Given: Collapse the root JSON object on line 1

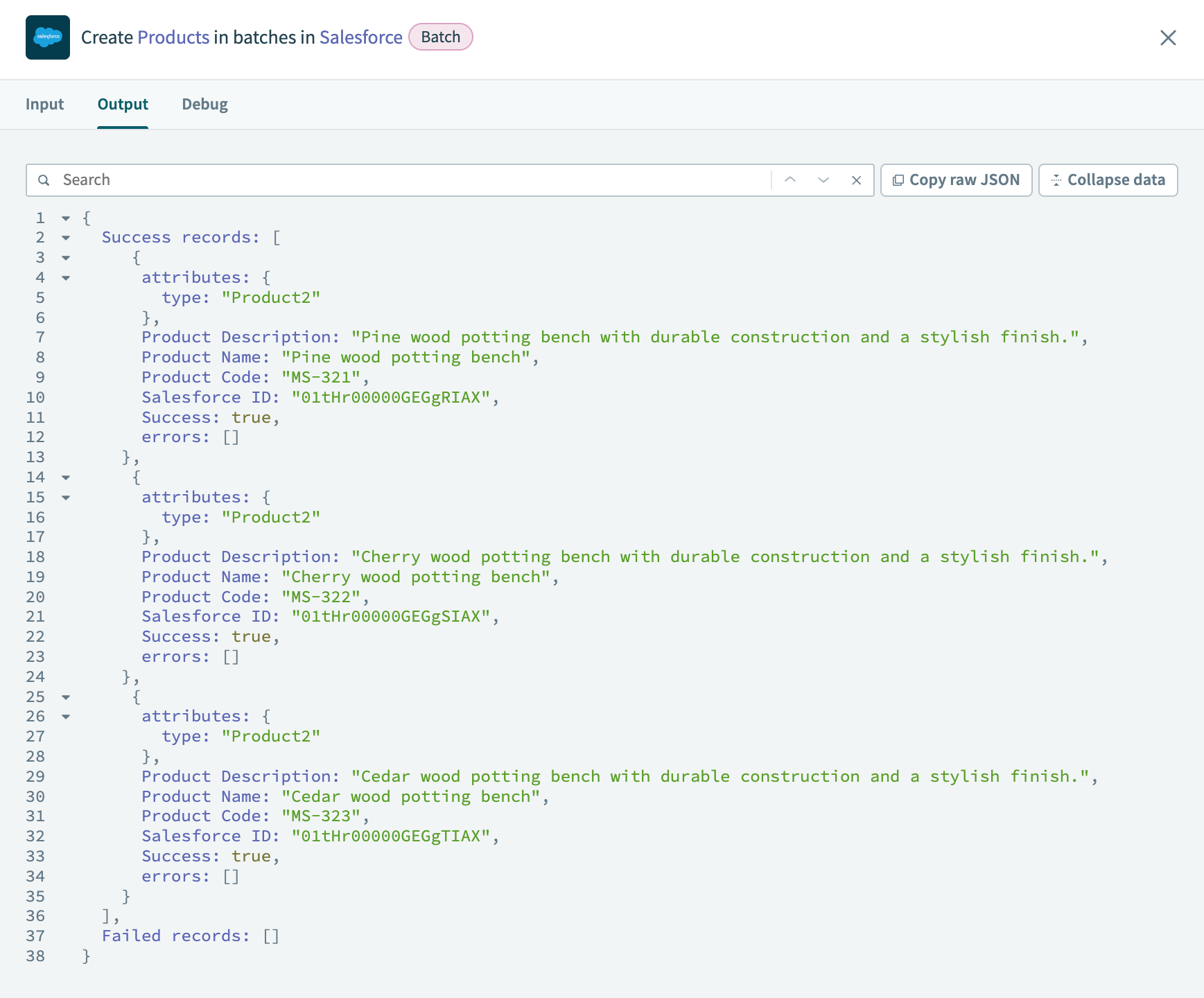Looking at the screenshot, I should (x=65, y=218).
